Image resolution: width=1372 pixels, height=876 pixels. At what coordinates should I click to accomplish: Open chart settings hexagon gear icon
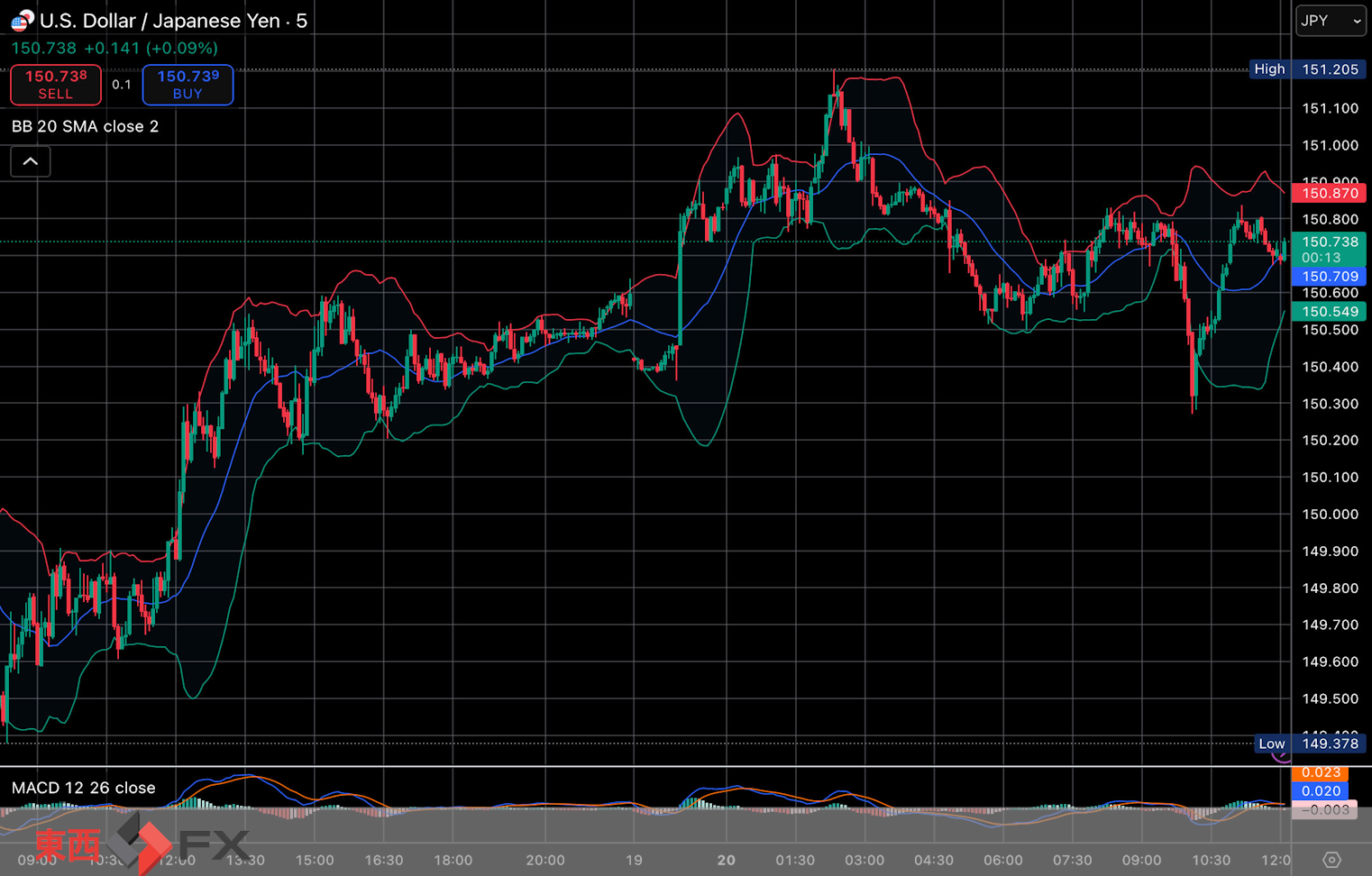(x=1331, y=860)
